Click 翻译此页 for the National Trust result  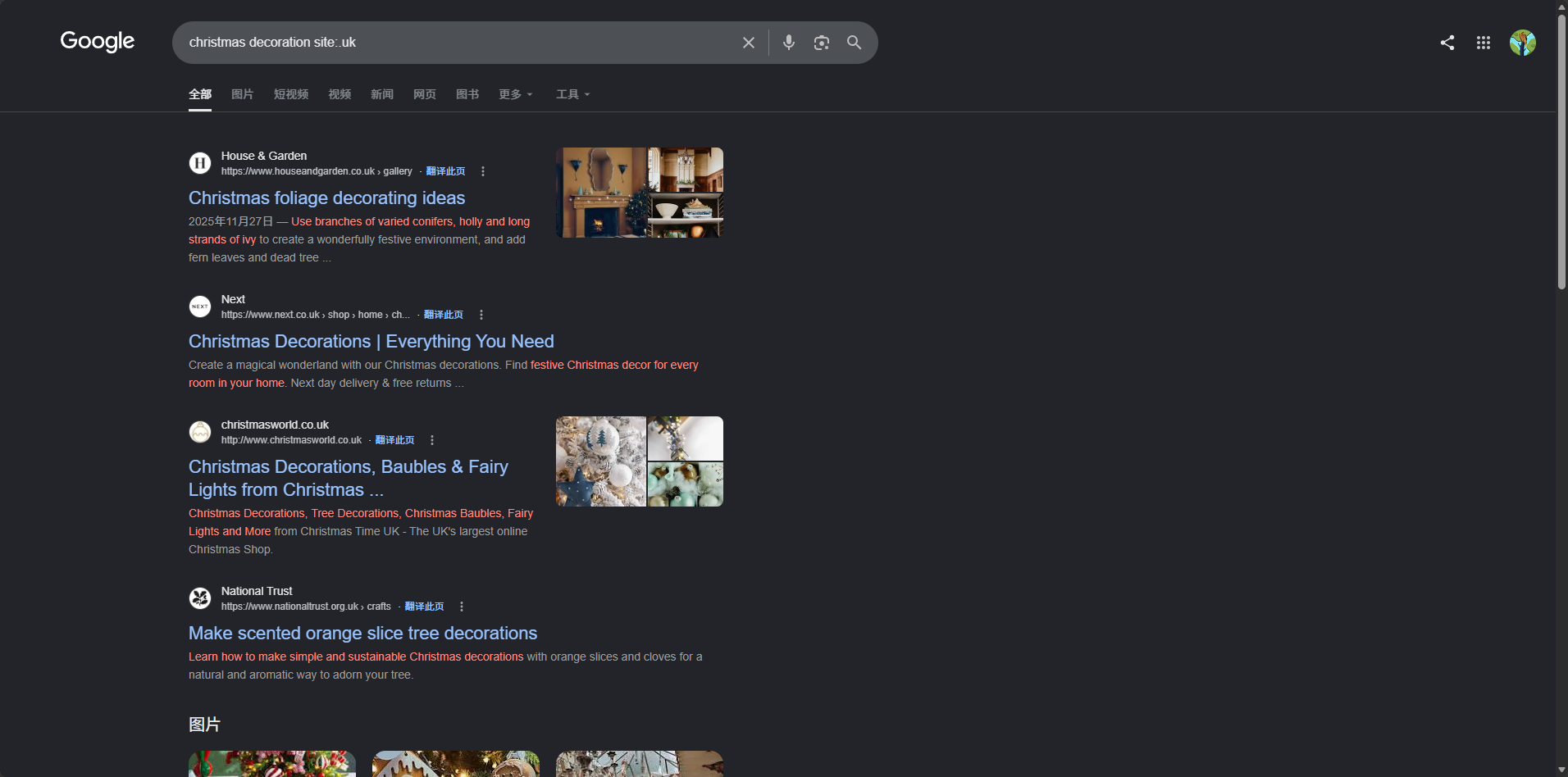pyautogui.click(x=425, y=607)
